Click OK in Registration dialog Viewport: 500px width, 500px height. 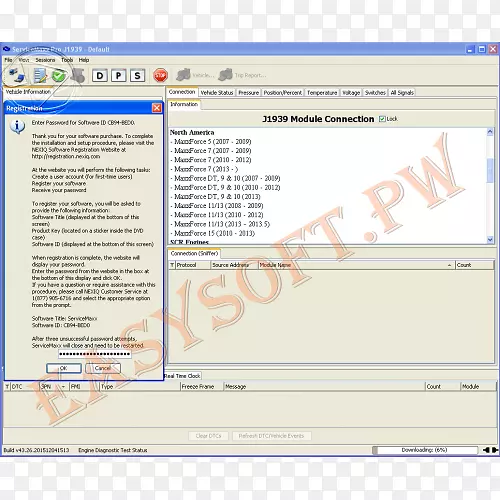point(64,368)
